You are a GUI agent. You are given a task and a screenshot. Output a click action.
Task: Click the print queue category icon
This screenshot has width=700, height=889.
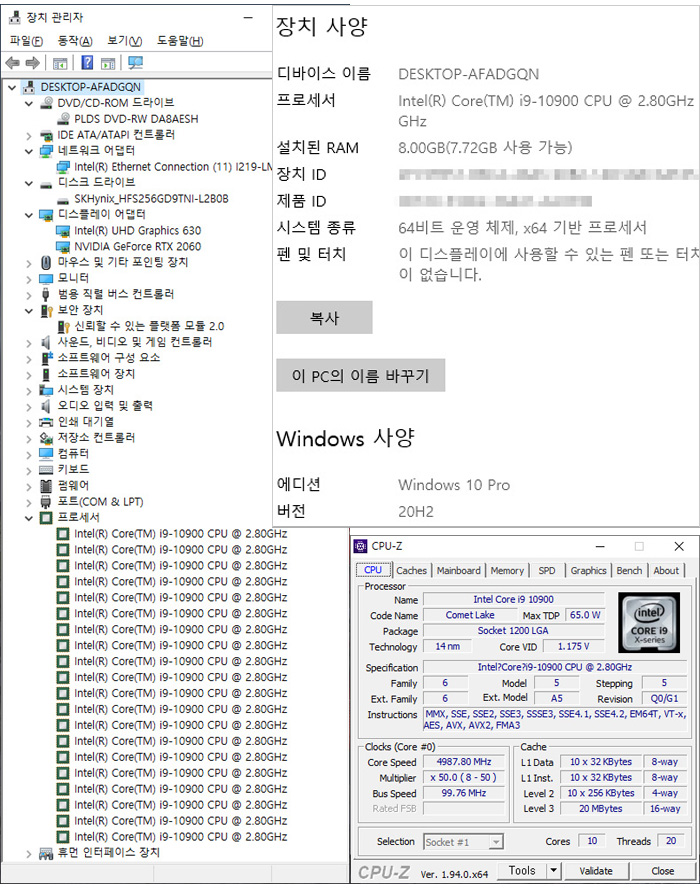tap(46, 422)
